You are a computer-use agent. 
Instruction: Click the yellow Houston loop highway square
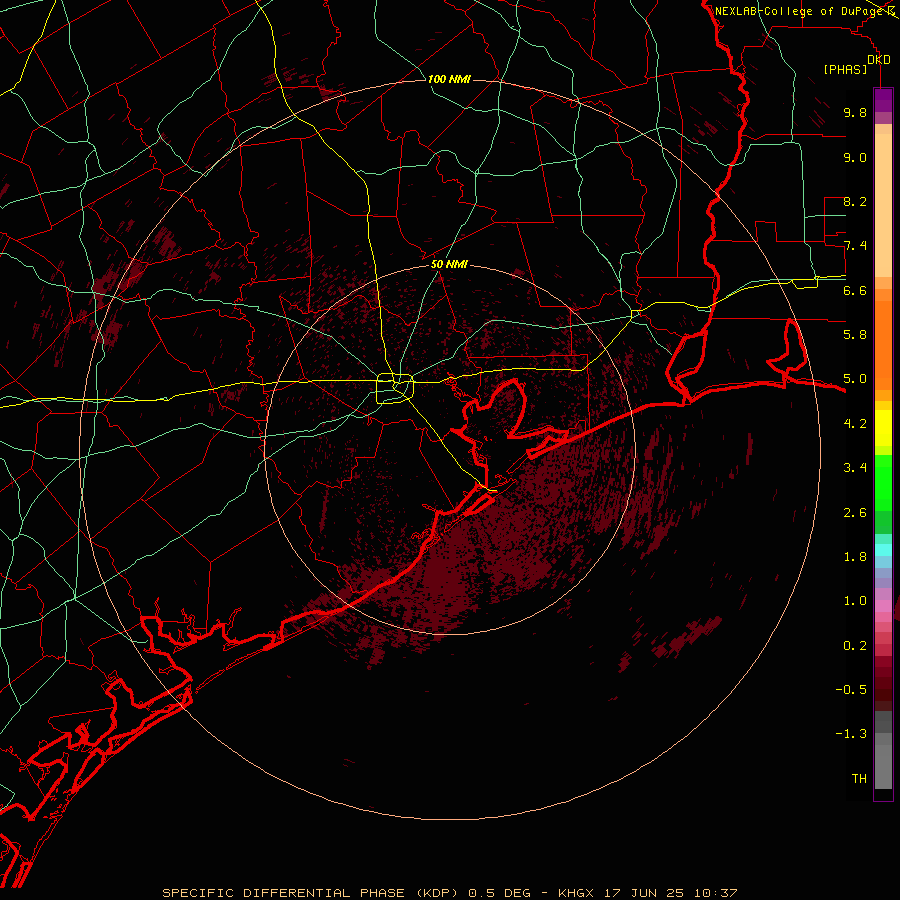[395, 388]
